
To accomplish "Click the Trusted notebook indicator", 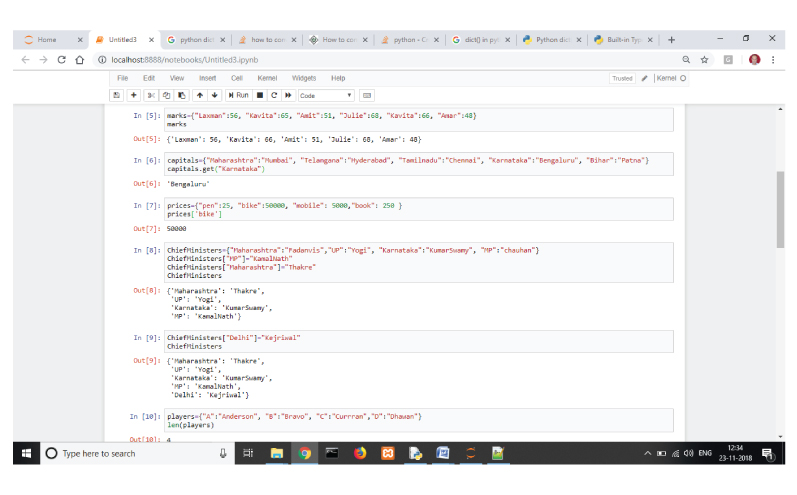I will pyautogui.click(x=622, y=78).
